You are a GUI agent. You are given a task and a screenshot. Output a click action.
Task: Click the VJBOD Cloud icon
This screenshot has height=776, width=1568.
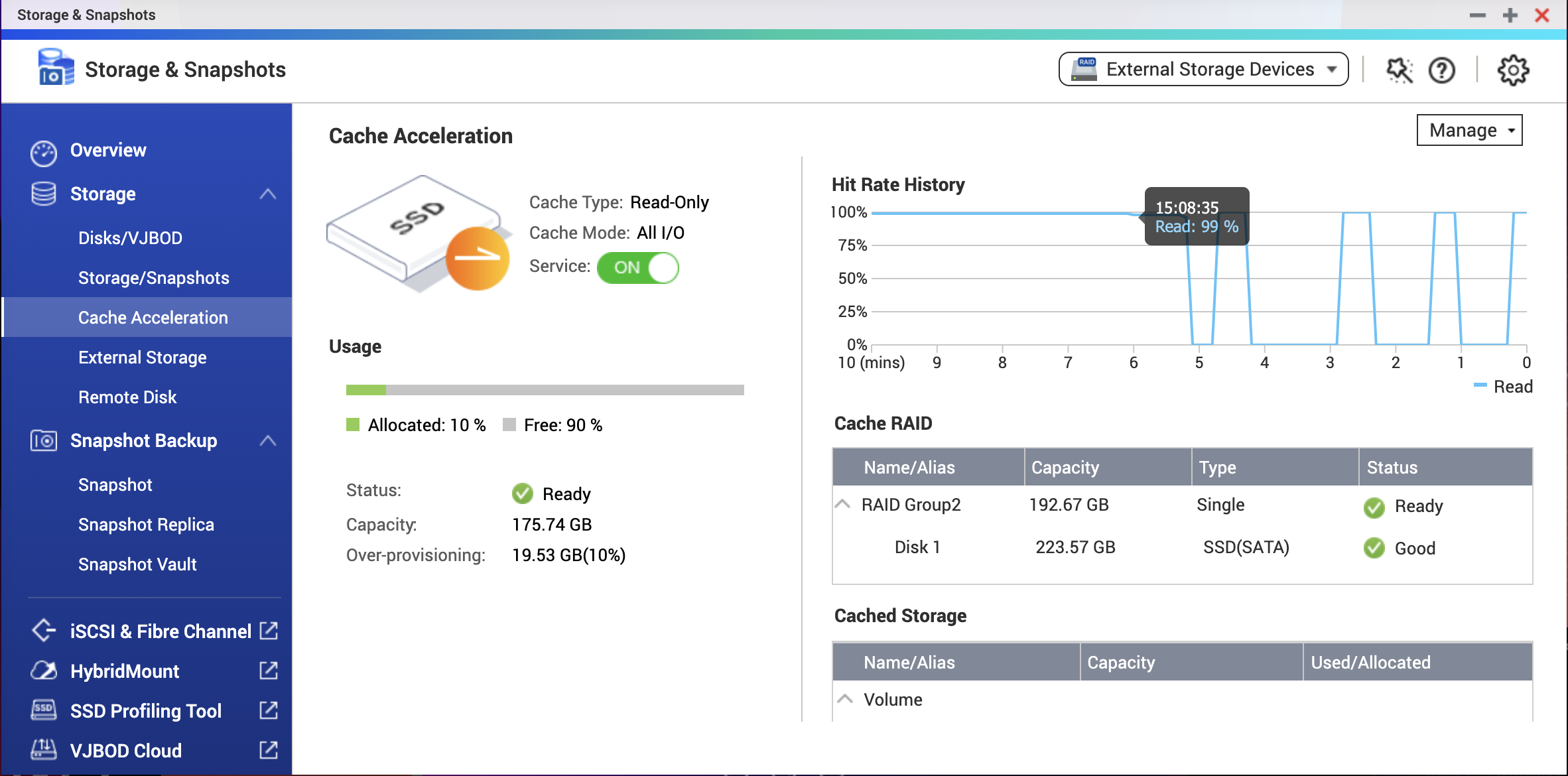(42, 750)
